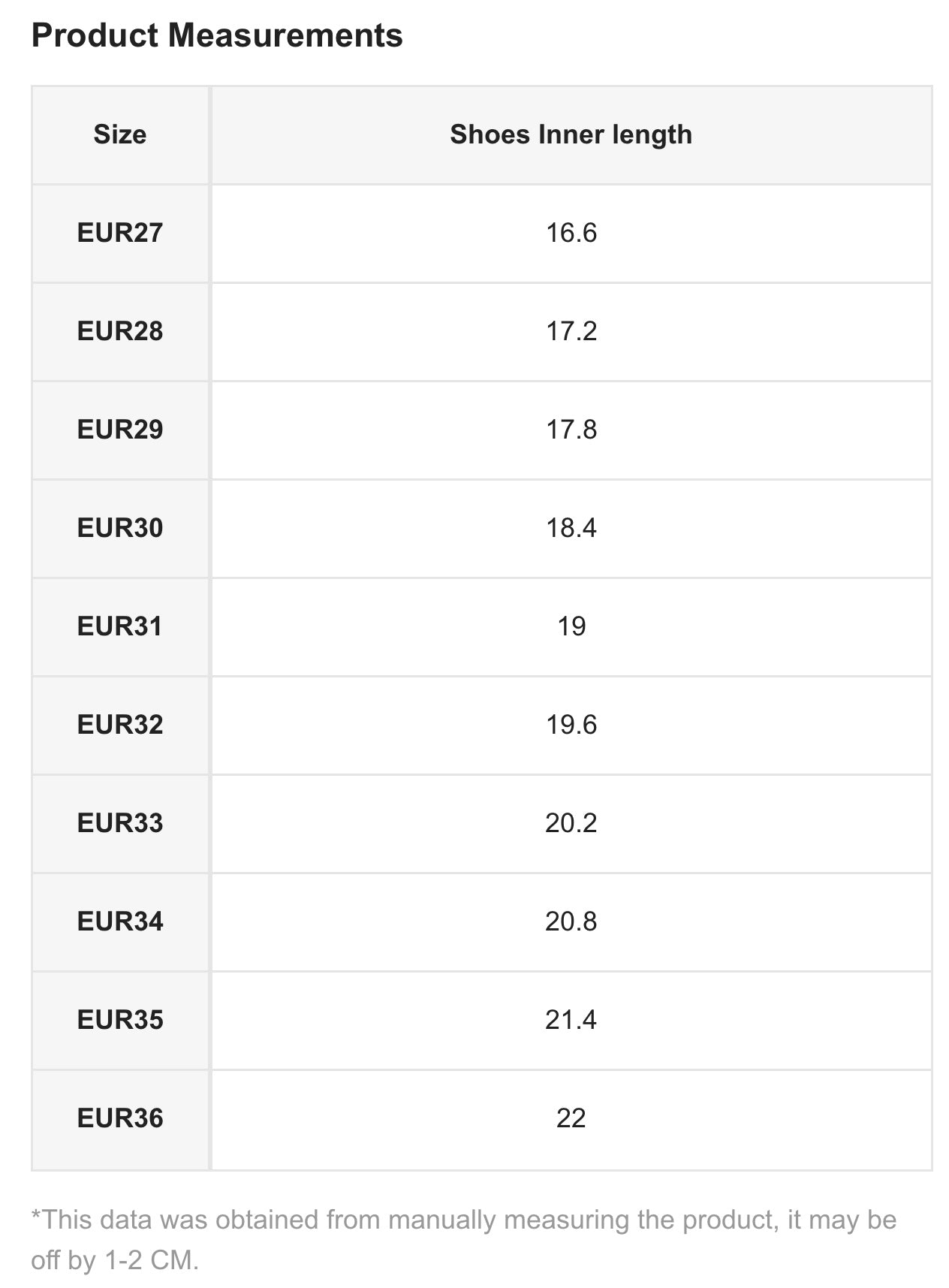Viewport: 949px width, 1288px height.
Task: Click the Shoes Inner length header
Action: click(571, 134)
